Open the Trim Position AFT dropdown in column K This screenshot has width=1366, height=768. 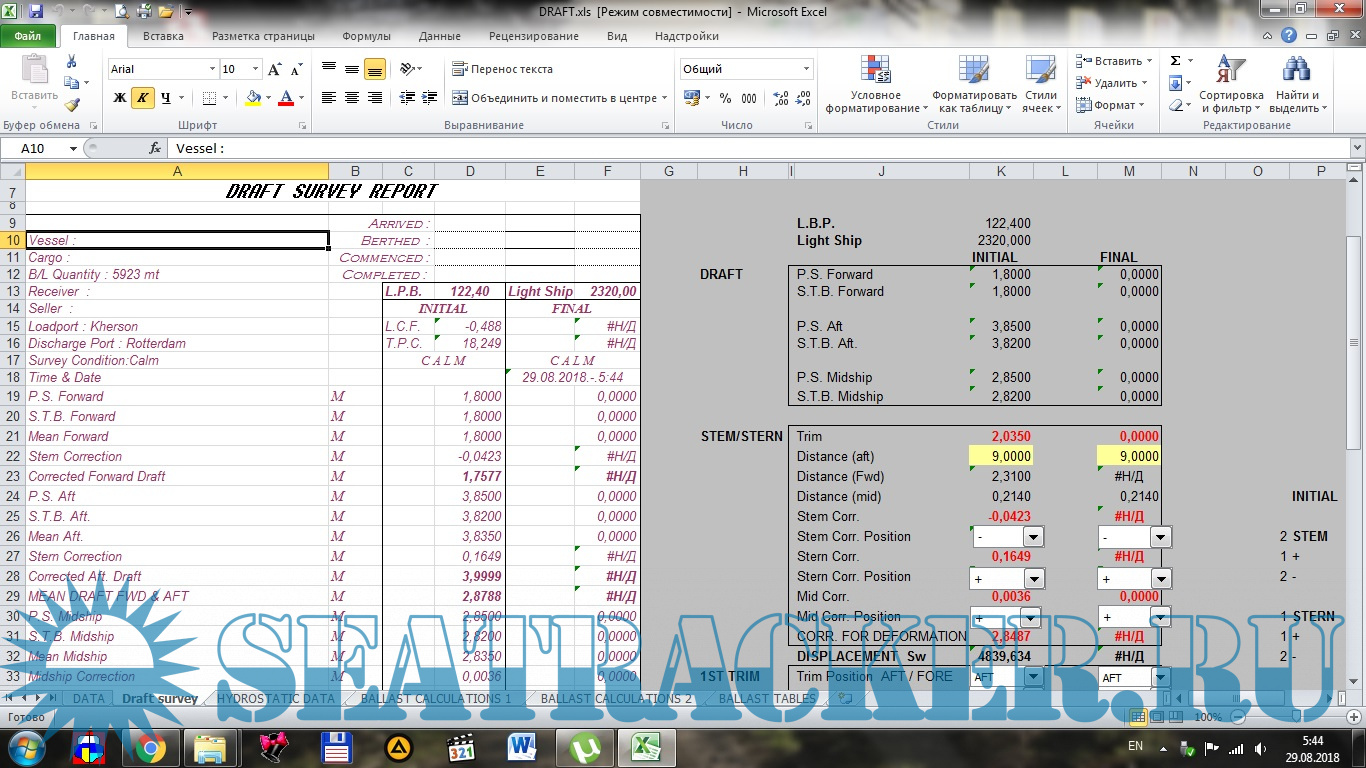coord(1033,677)
